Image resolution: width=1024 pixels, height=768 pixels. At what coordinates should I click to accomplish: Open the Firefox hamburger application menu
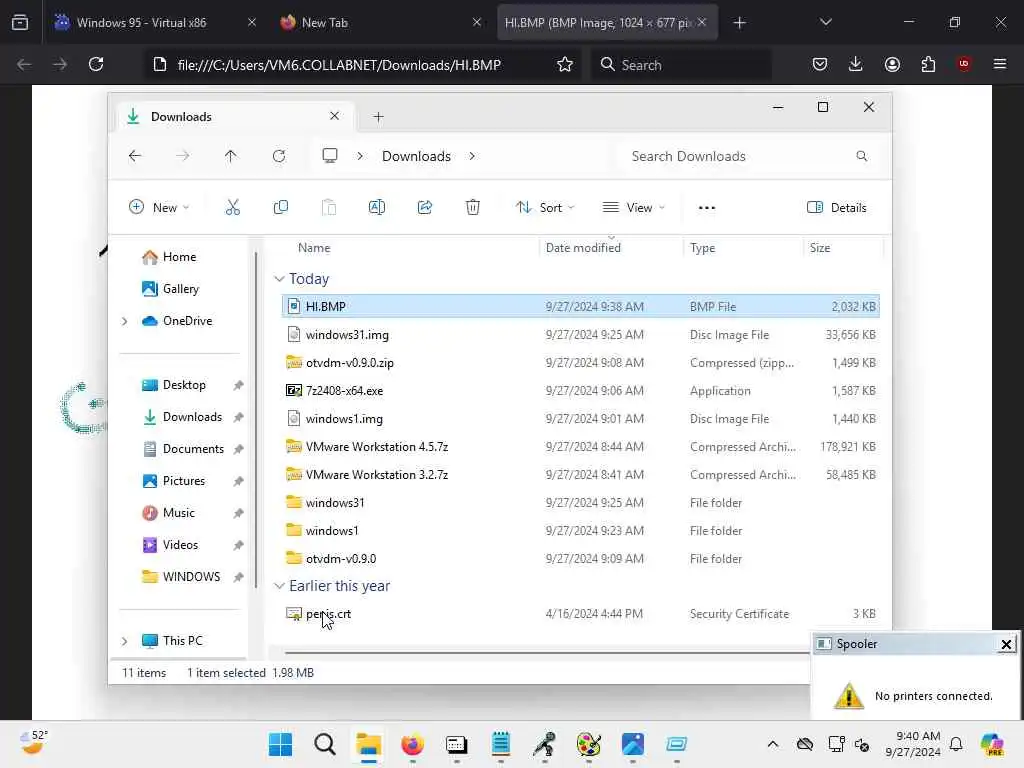click(1000, 64)
